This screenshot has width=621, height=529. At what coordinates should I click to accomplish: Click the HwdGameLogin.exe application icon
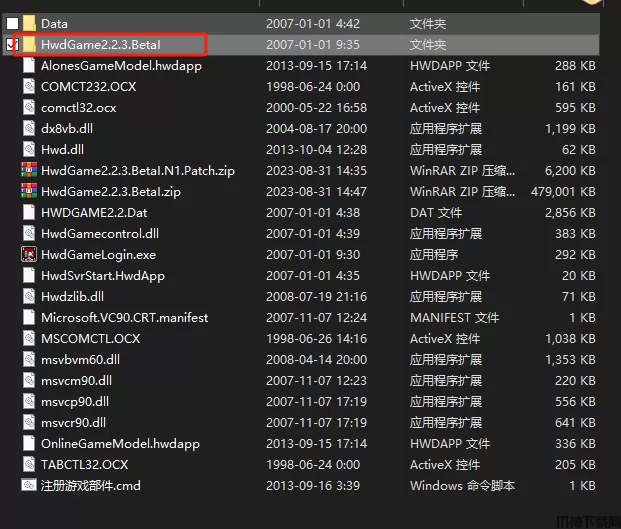click(29, 254)
